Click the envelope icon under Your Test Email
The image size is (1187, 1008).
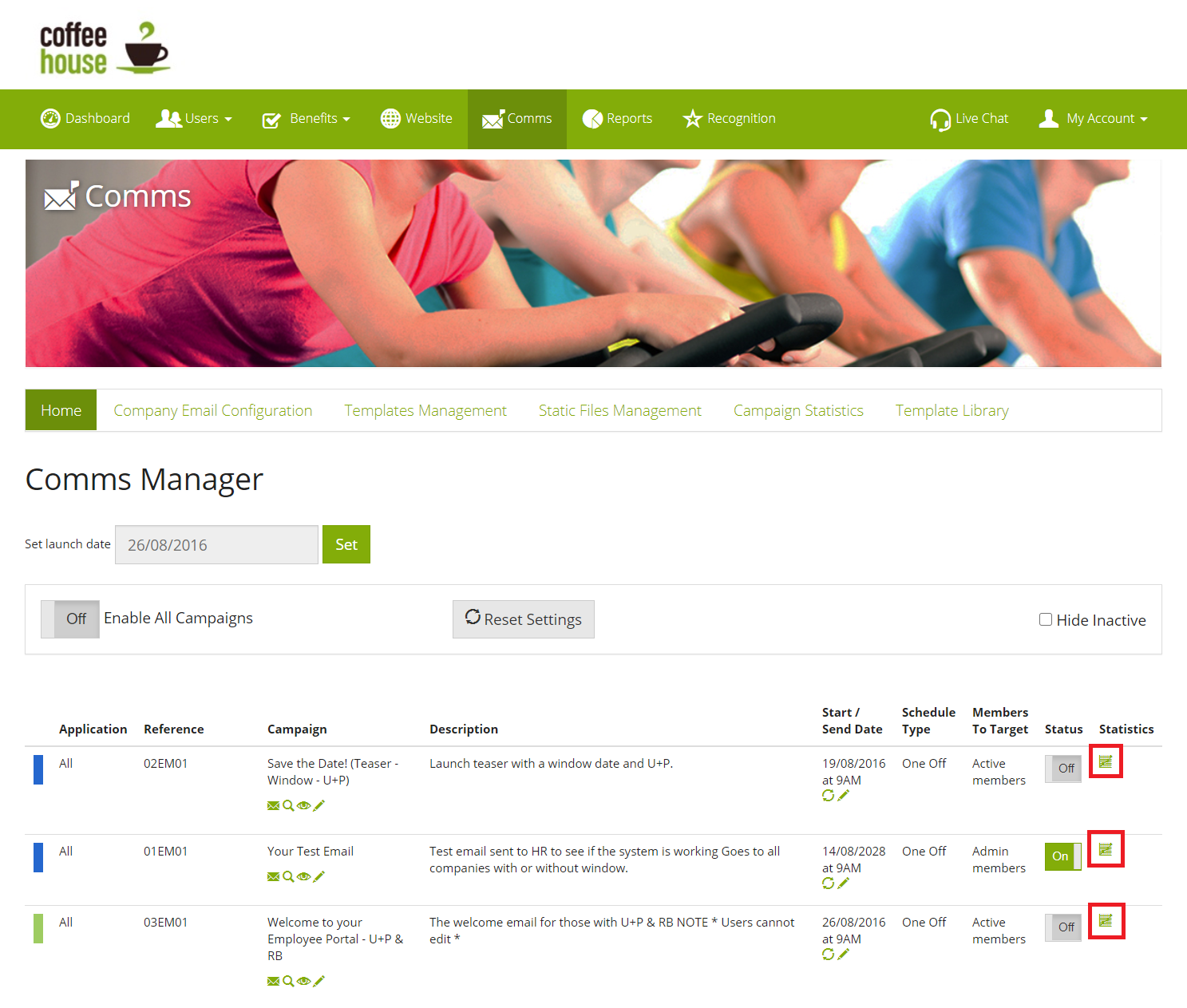tap(274, 876)
